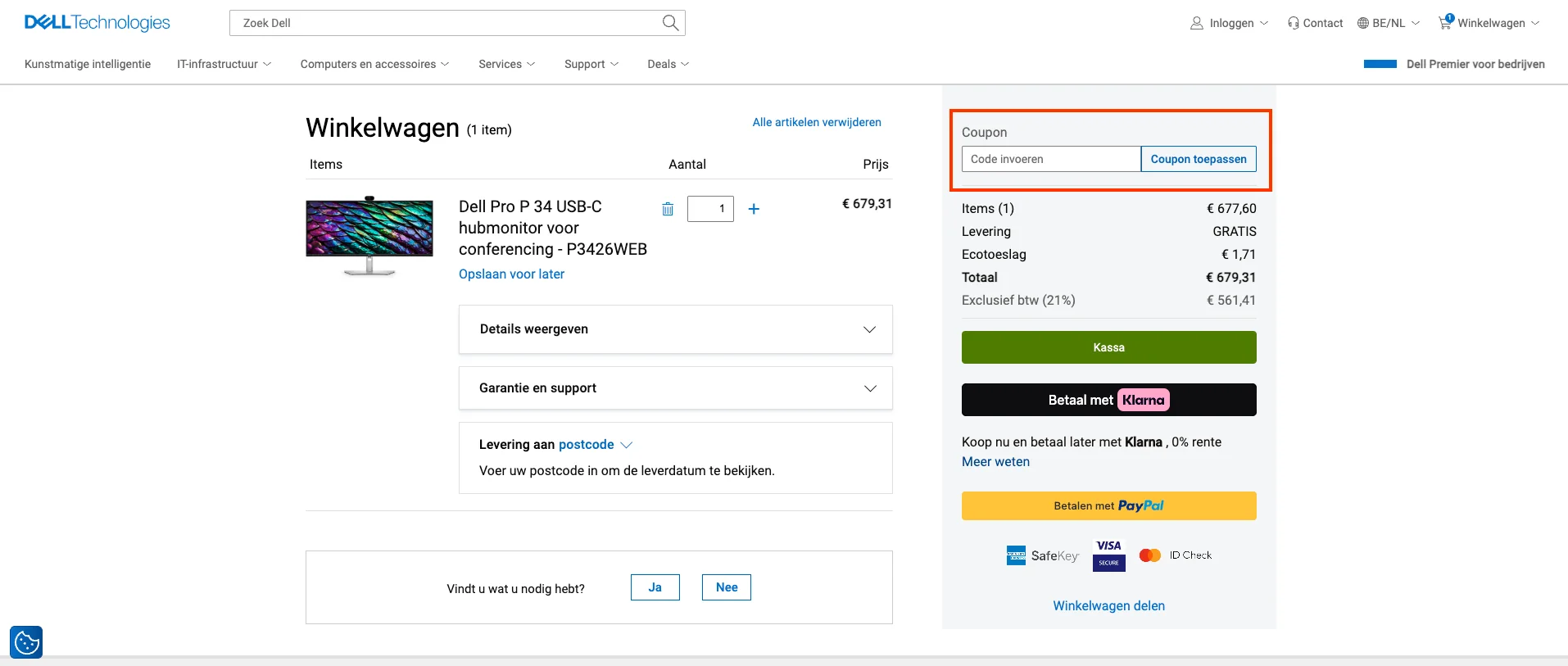1568x666 pixels.
Task: Click Winkelwagen delen link
Action: [1109, 606]
